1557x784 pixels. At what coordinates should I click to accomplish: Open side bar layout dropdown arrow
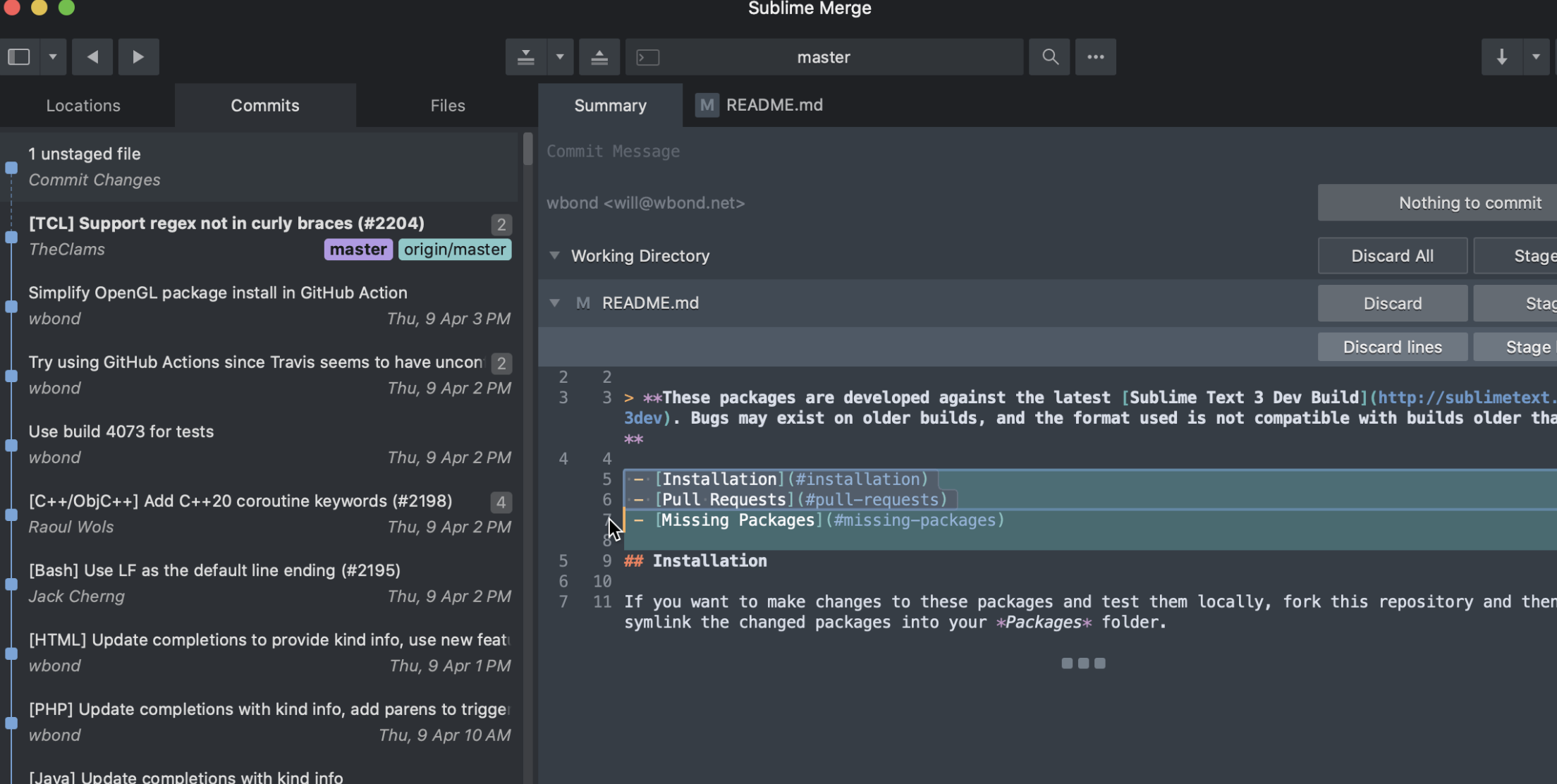[x=53, y=57]
